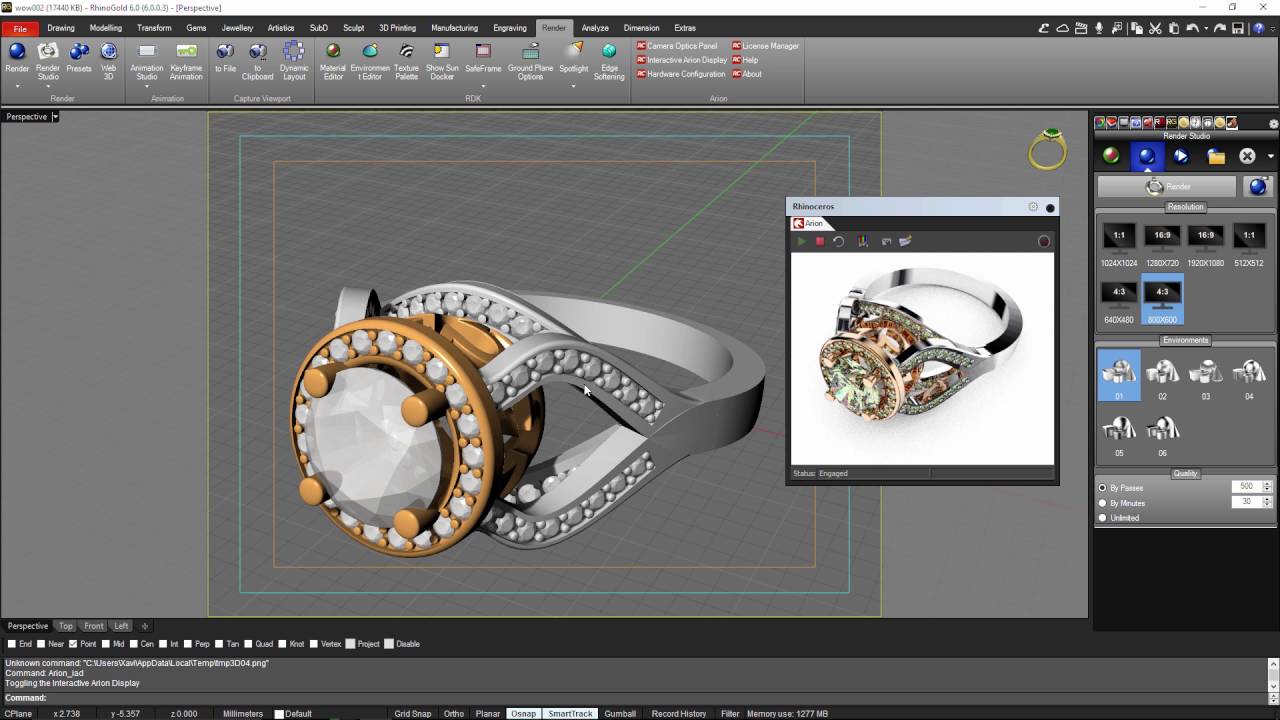The image size is (1280, 720).
Task: Toggle the Mid osnap checkbox
Action: (105, 644)
